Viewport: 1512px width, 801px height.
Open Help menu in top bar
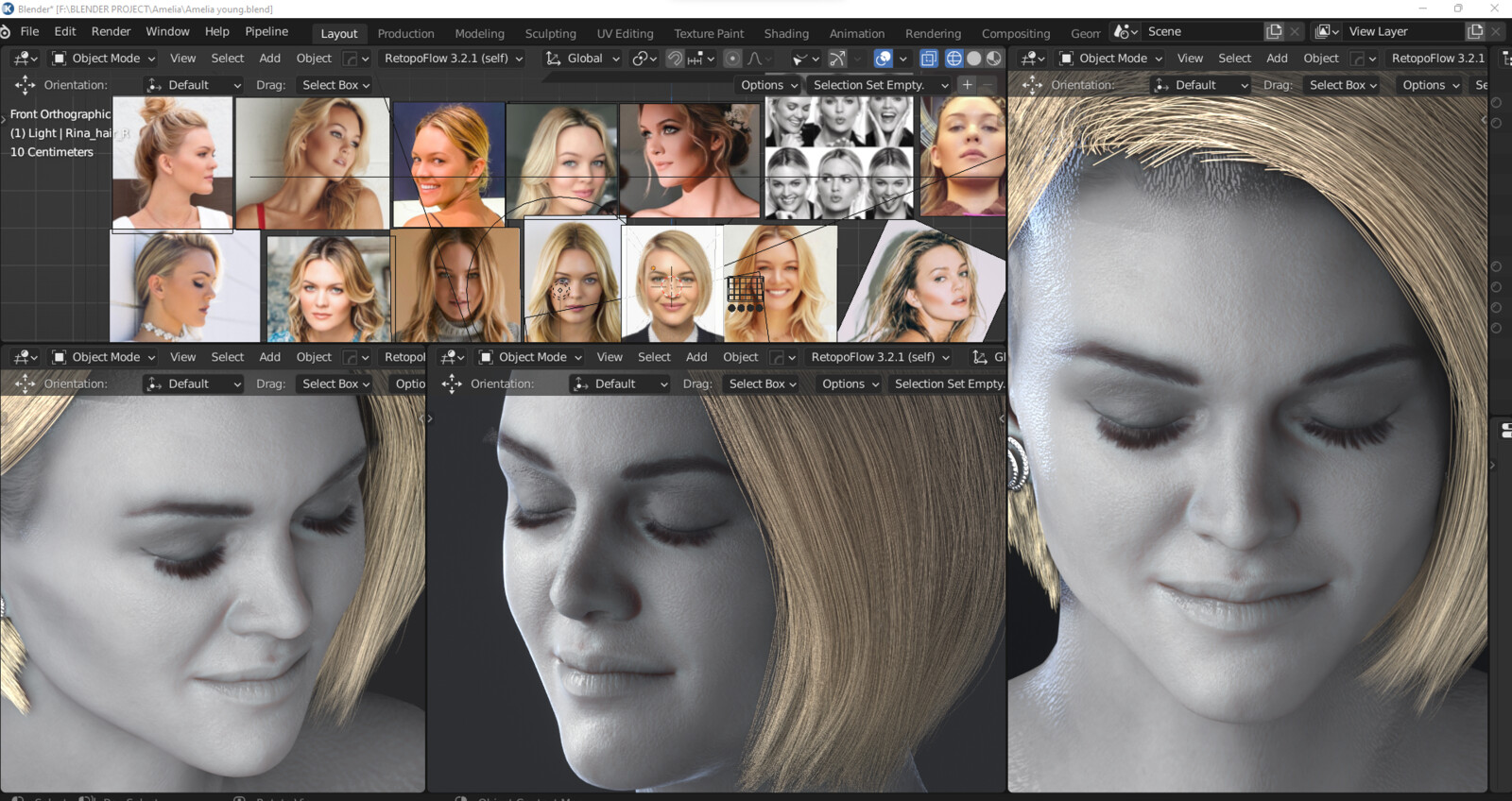[216, 31]
